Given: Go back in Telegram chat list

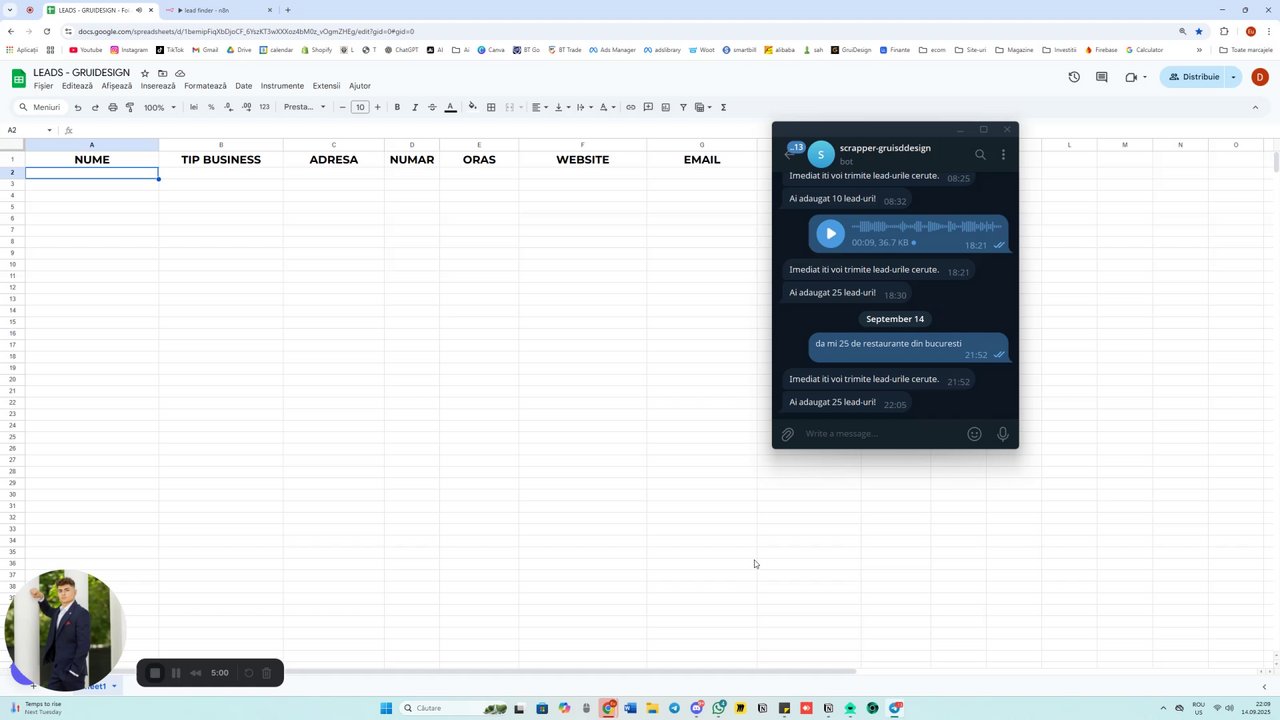Looking at the screenshot, I should point(788,154).
